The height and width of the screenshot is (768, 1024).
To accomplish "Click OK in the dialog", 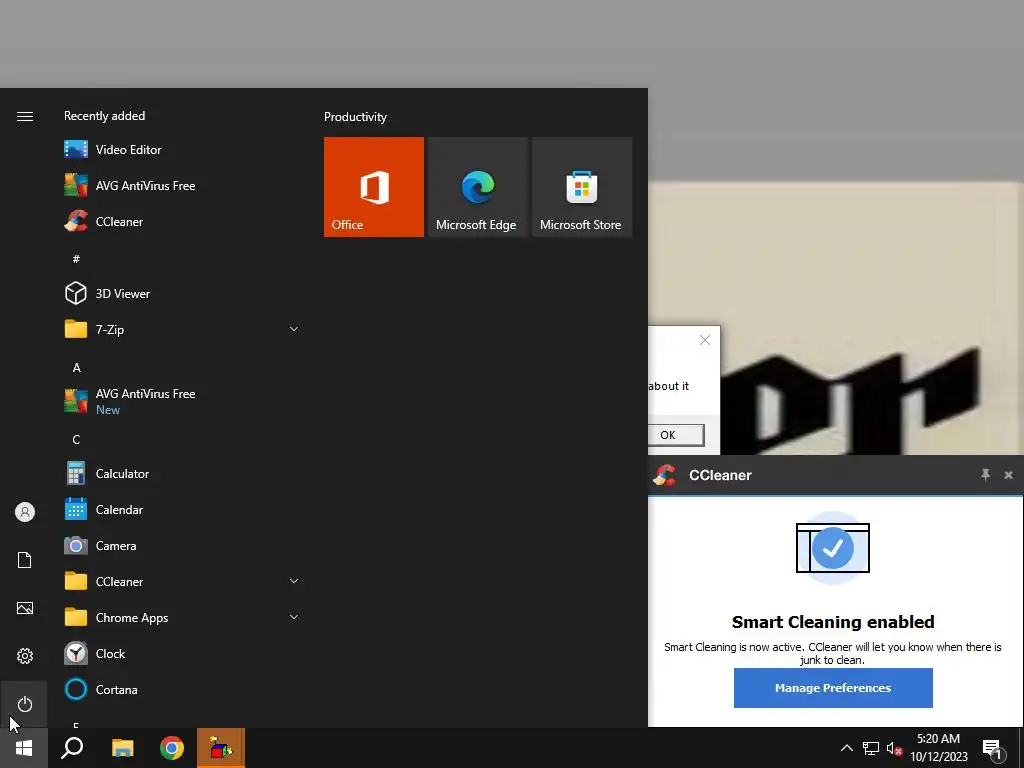I will click(x=675, y=435).
